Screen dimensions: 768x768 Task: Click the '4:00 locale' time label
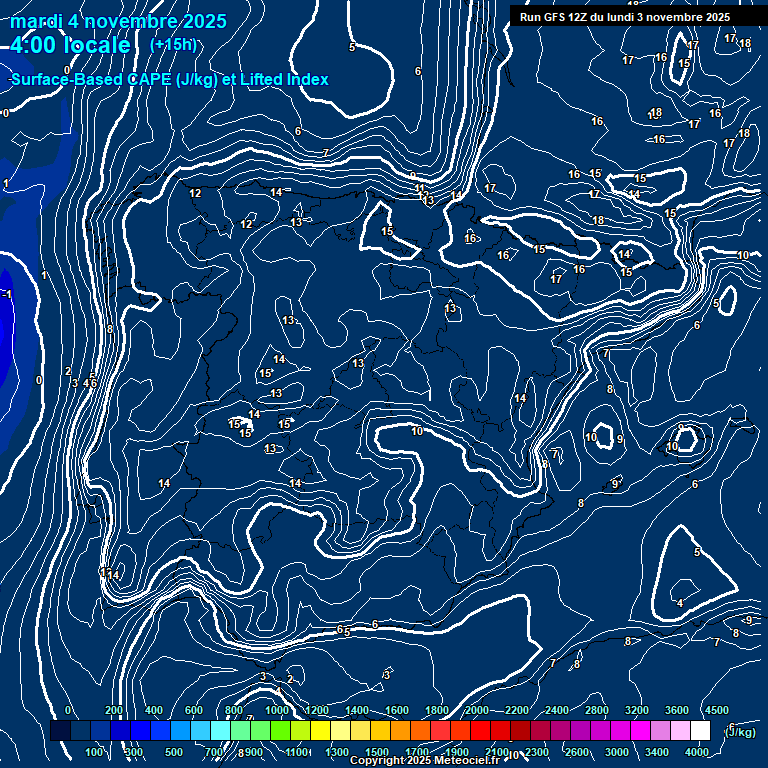tap(70, 46)
